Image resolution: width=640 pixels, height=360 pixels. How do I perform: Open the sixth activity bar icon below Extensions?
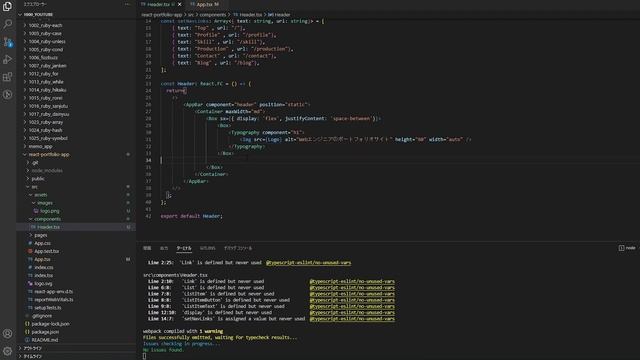[7, 95]
